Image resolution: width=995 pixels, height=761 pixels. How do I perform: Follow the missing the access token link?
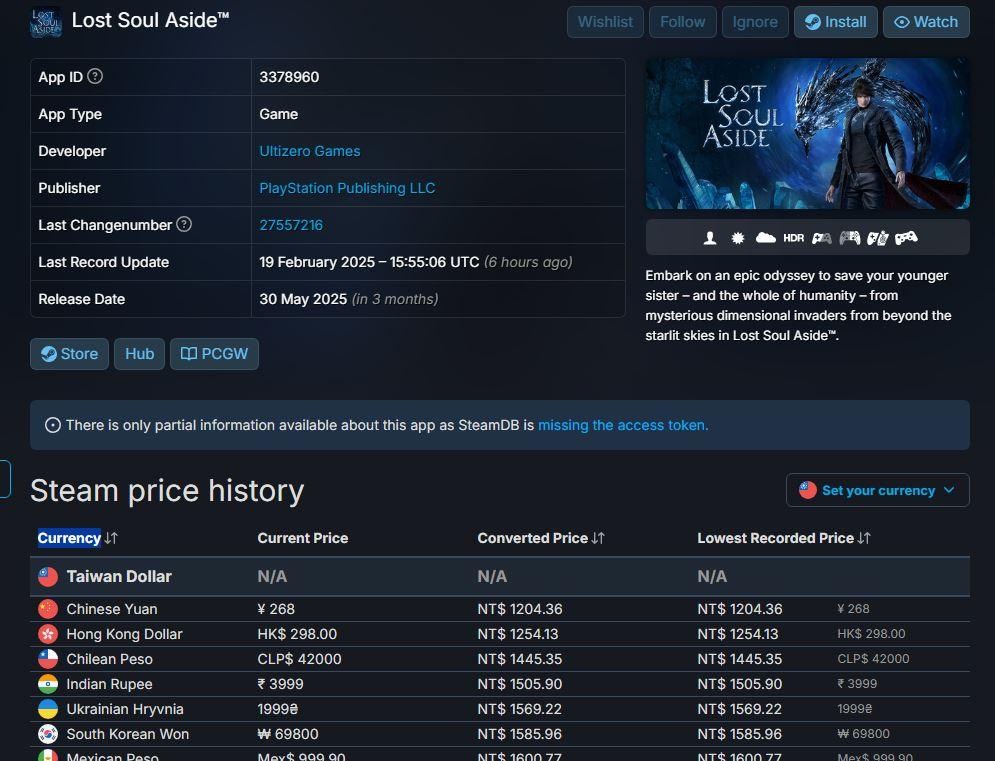click(x=623, y=425)
